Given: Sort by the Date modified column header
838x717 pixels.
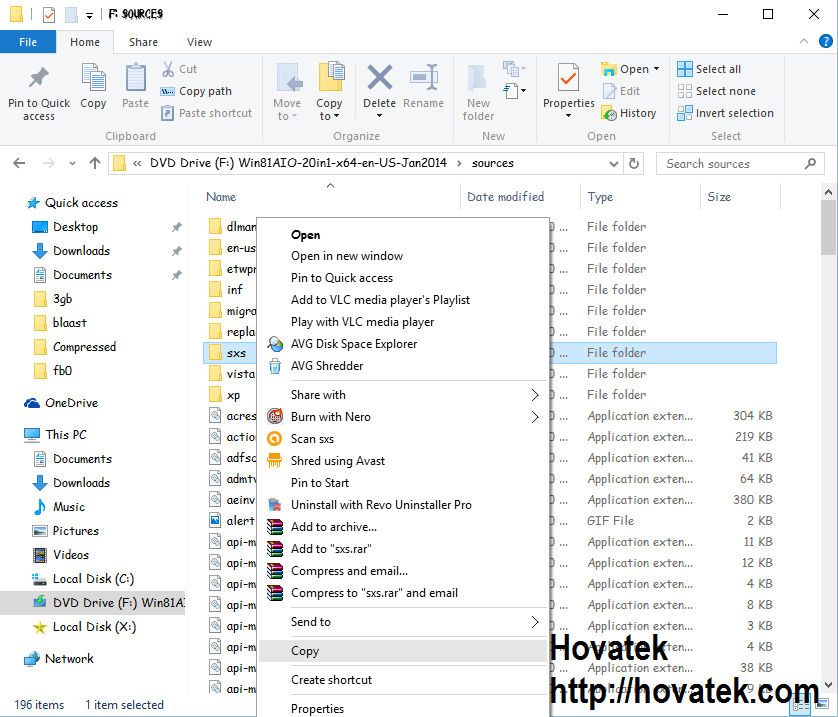Looking at the screenshot, I should (x=506, y=197).
